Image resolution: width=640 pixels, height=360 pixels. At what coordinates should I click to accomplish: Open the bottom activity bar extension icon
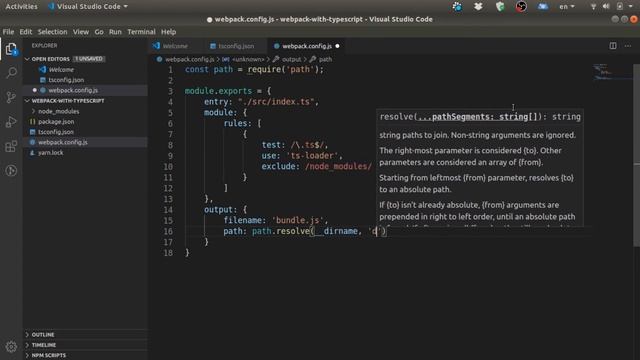pyautogui.click(x=11, y=171)
